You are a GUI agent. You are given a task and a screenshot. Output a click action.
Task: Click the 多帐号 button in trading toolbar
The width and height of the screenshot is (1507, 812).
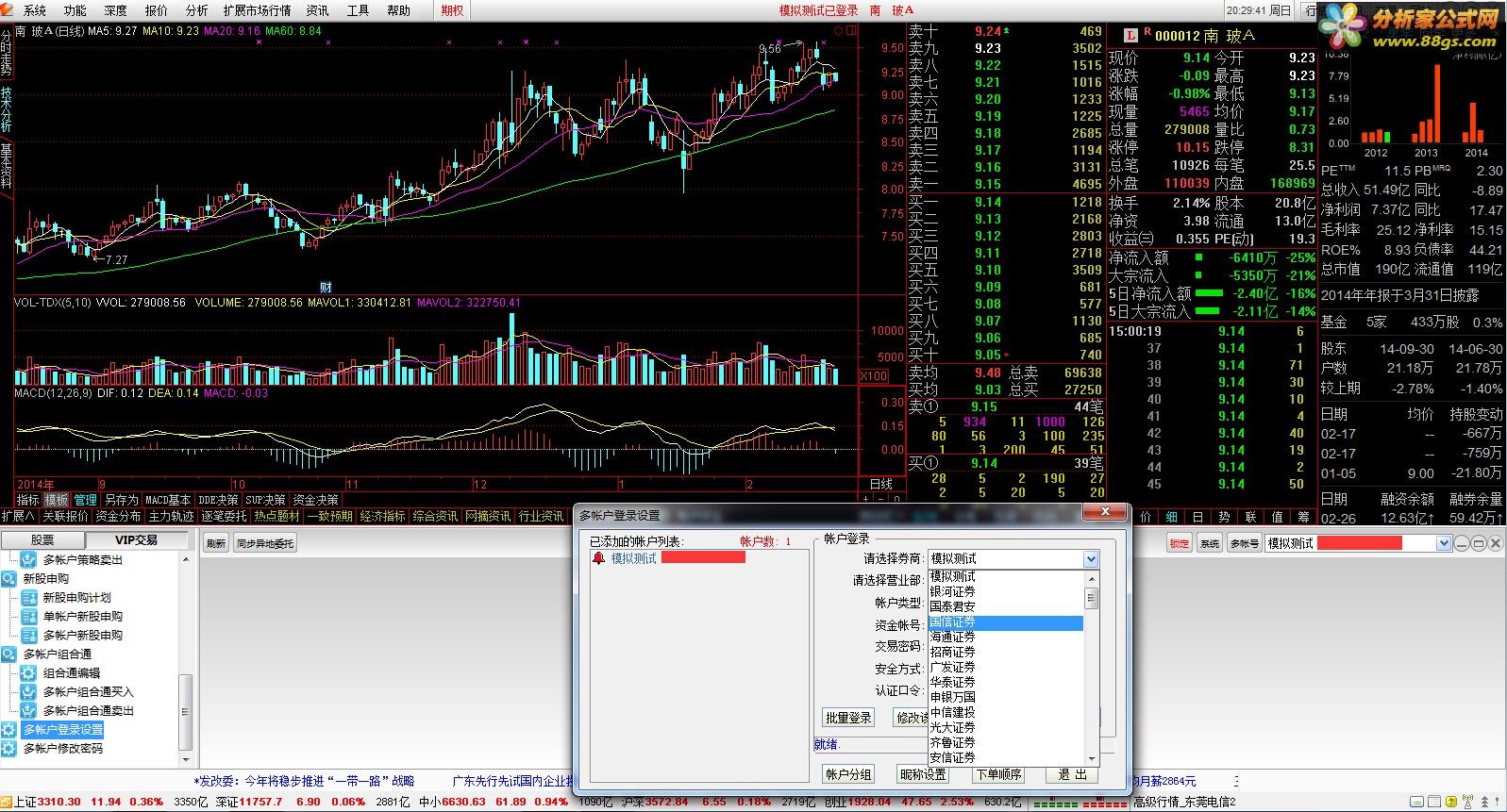(x=1244, y=543)
